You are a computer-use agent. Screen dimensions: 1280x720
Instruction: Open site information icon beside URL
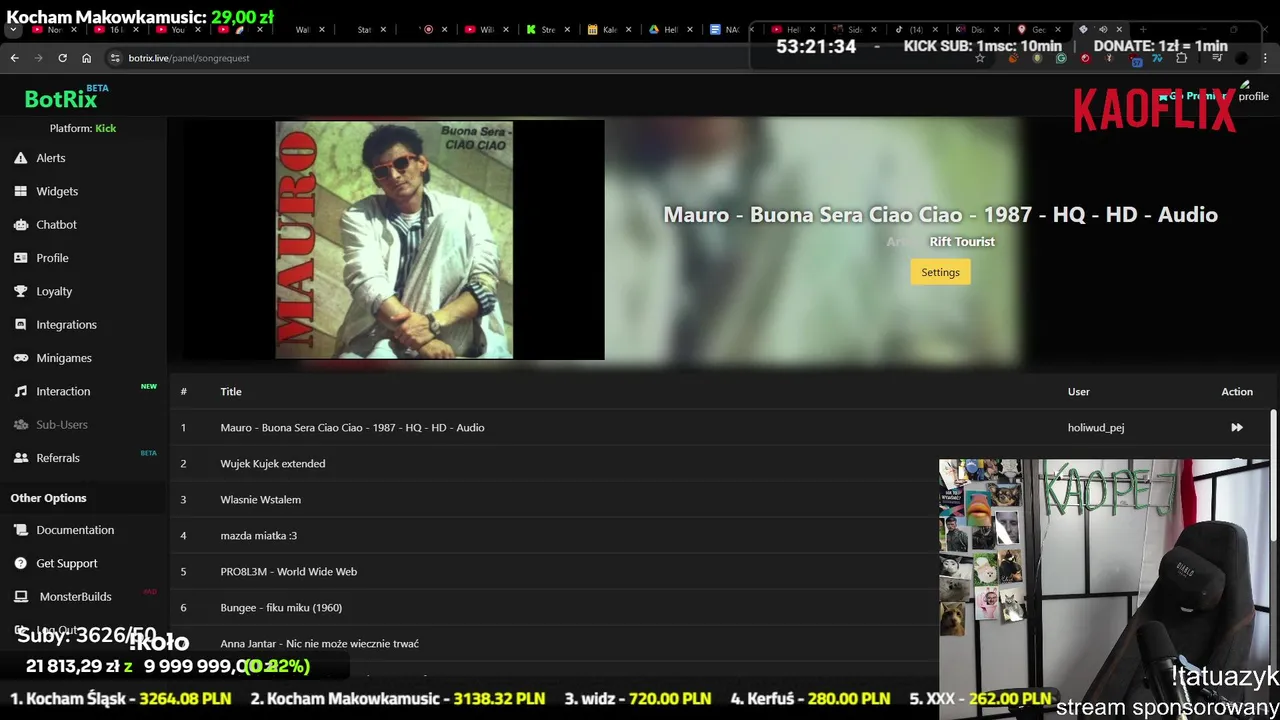(x=115, y=58)
